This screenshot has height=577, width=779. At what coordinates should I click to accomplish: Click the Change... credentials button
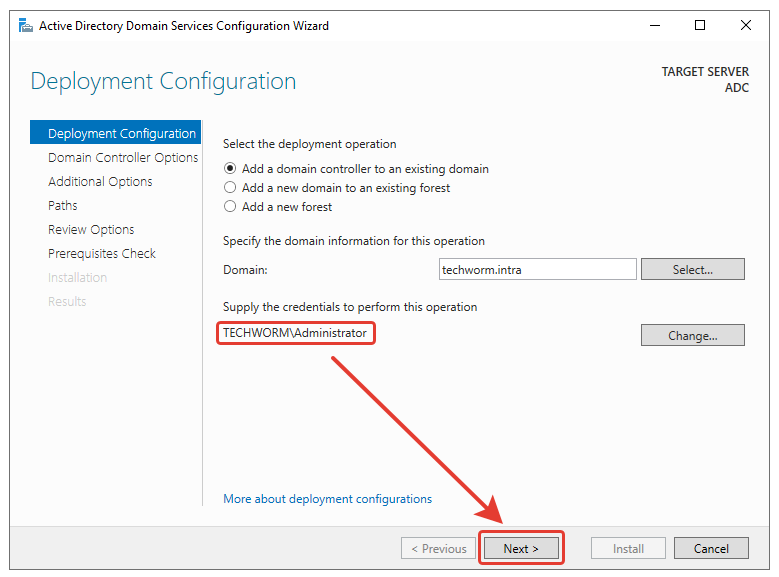pyautogui.click(x=692, y=335)
